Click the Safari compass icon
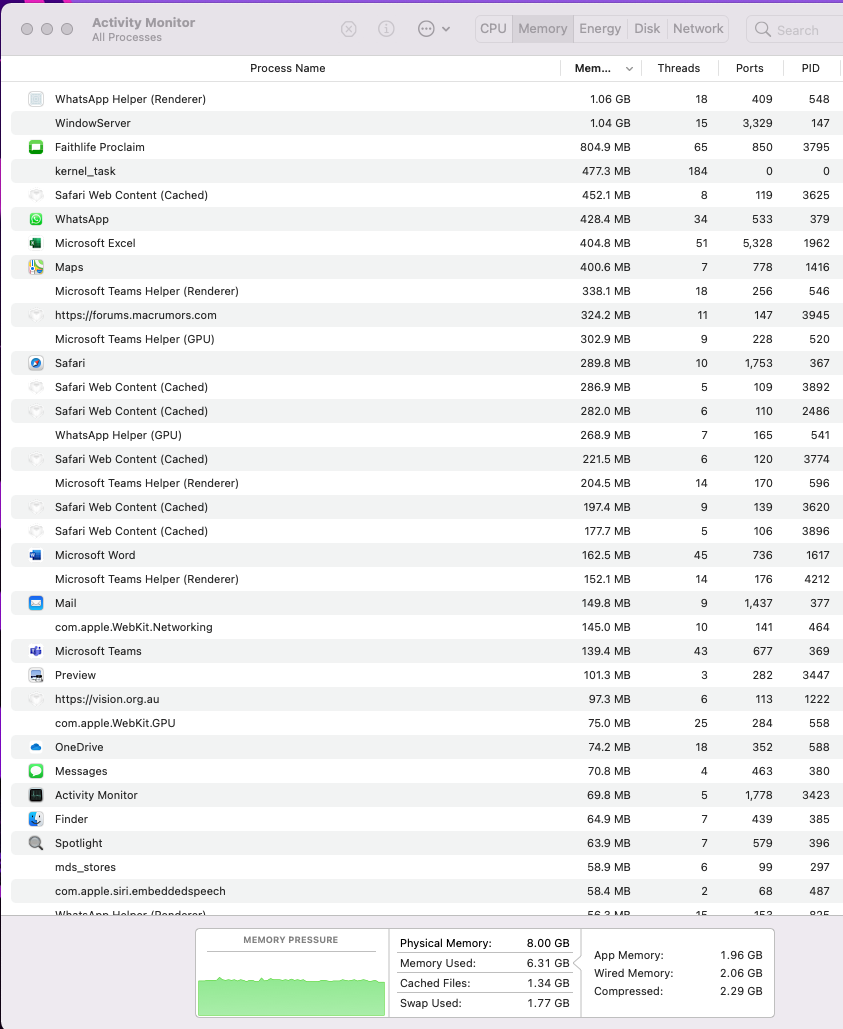This screenshot has width=843, height=1029. tap(36, 363)
